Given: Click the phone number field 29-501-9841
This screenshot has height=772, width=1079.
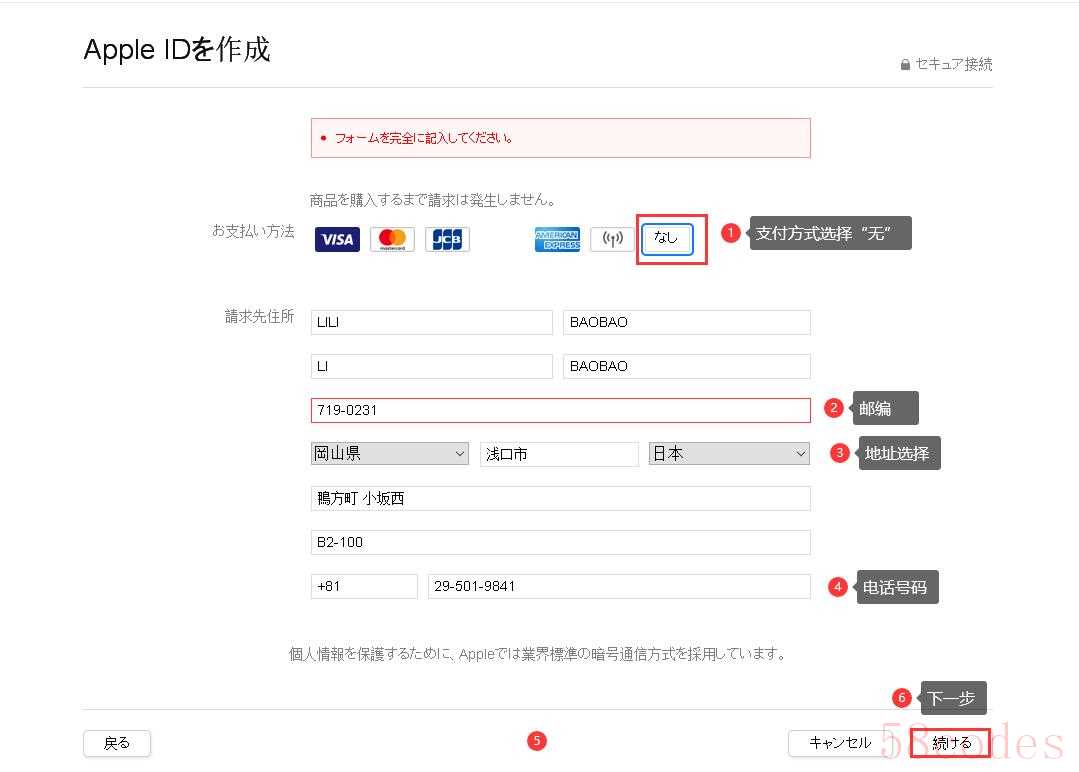Looking at the screenshot, I should [x=618, y=586].
